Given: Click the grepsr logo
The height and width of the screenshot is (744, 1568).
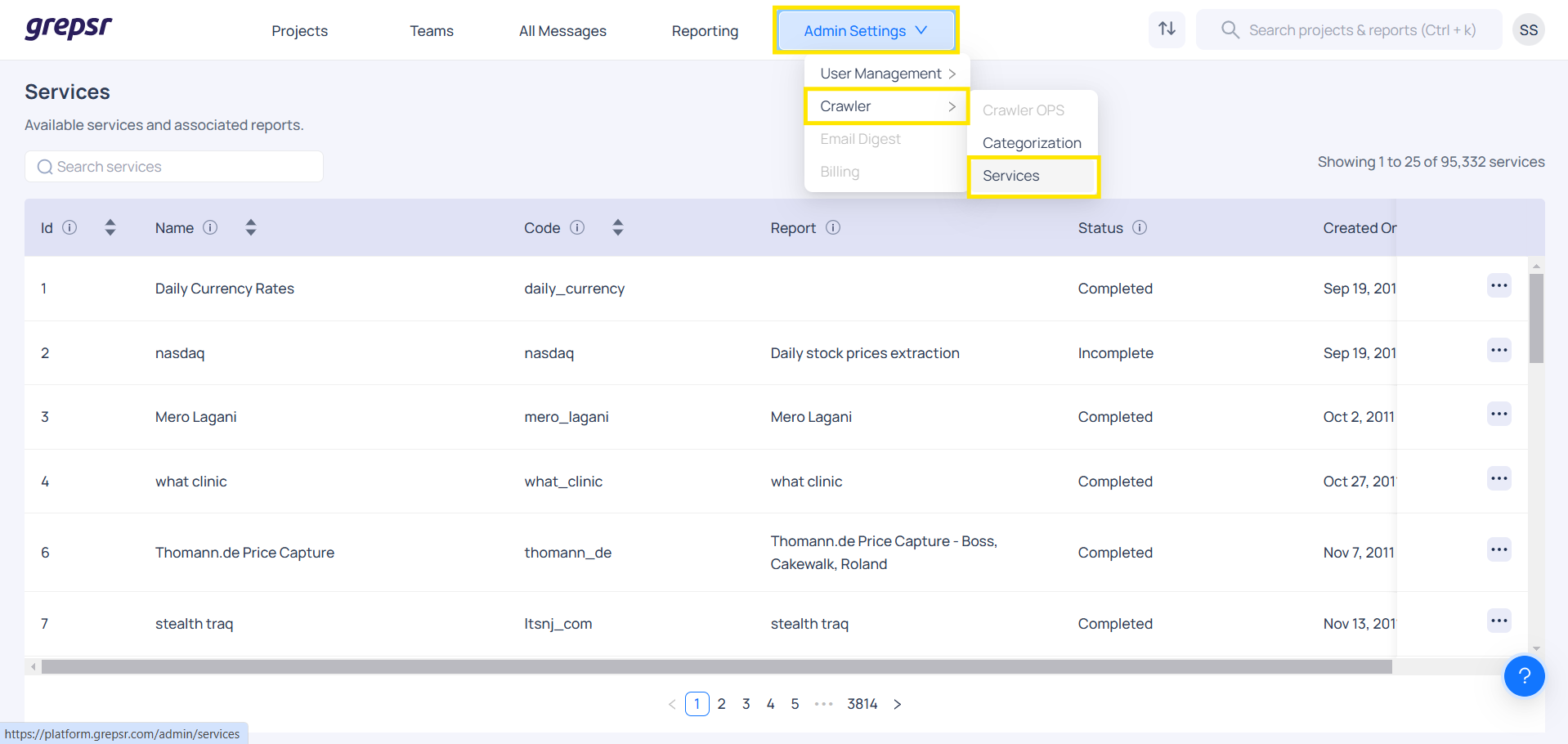Looking at the screenshot, I should tap(69, 29).
